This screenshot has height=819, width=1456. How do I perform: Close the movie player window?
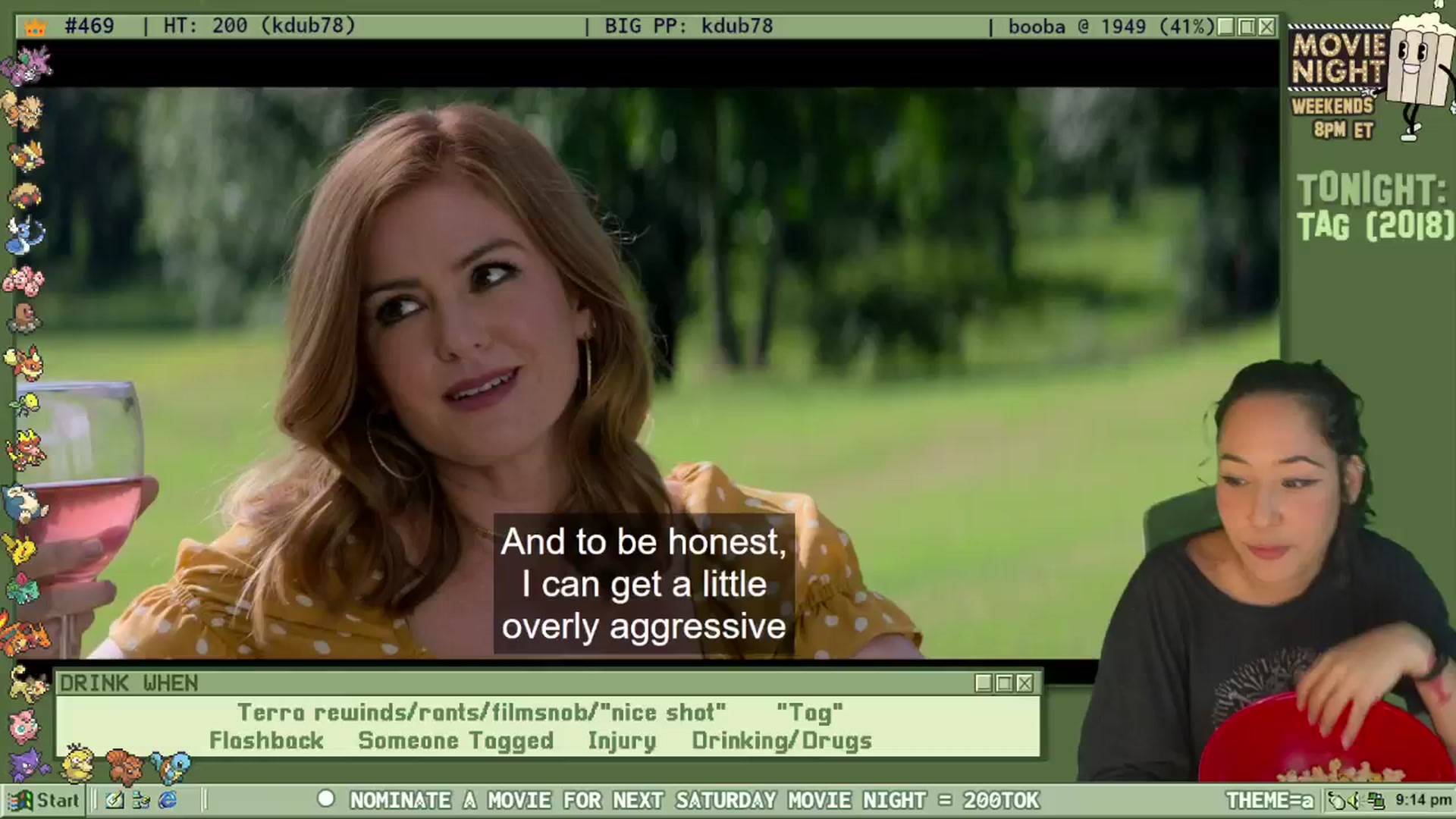point(1266,27)
